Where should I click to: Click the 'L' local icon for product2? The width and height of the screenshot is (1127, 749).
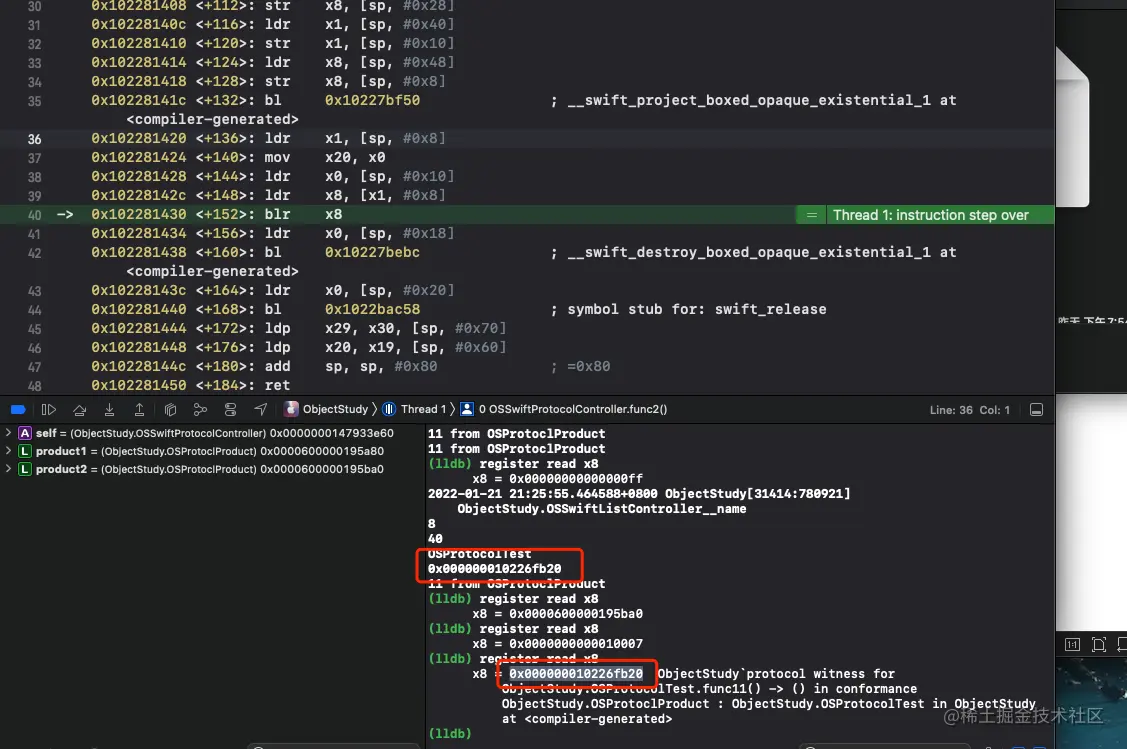25,469
